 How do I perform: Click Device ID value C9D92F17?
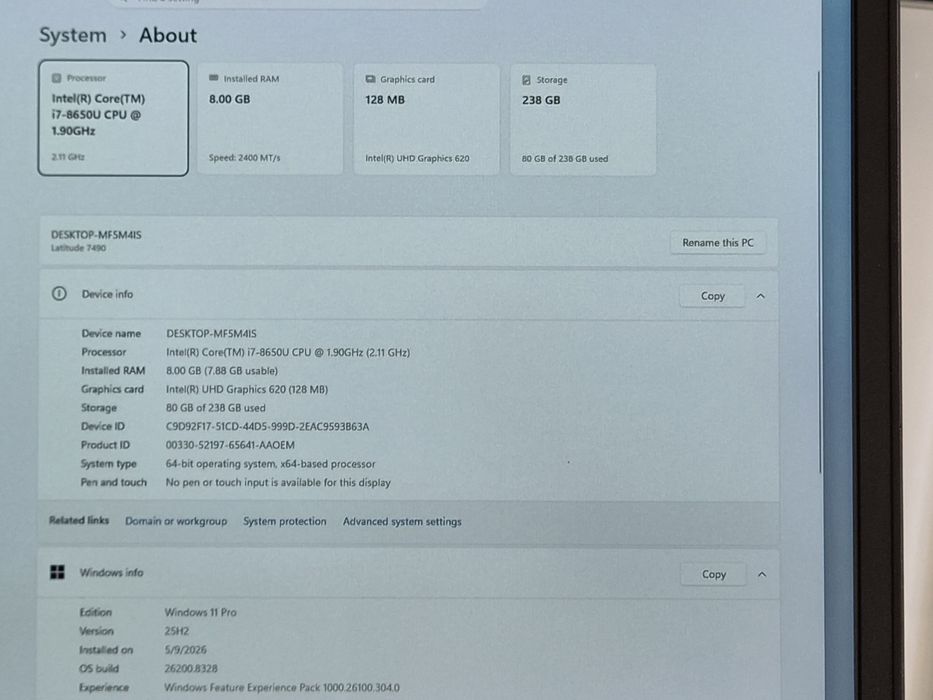(x=267, y=426)
